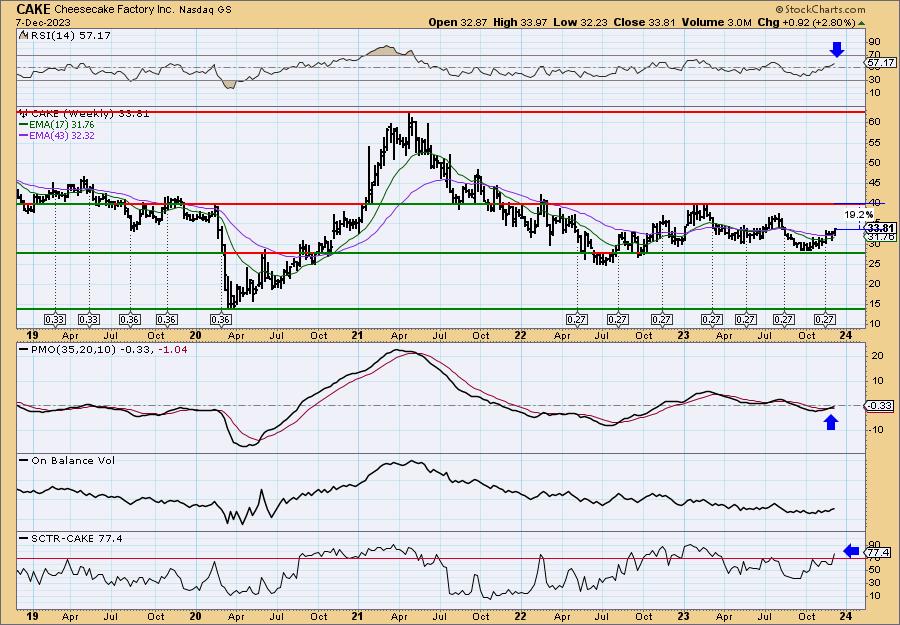This screenshot has height=625, width=900.
Task: Click the '45' price level on the price axis
Action: [x=875, y=183]
